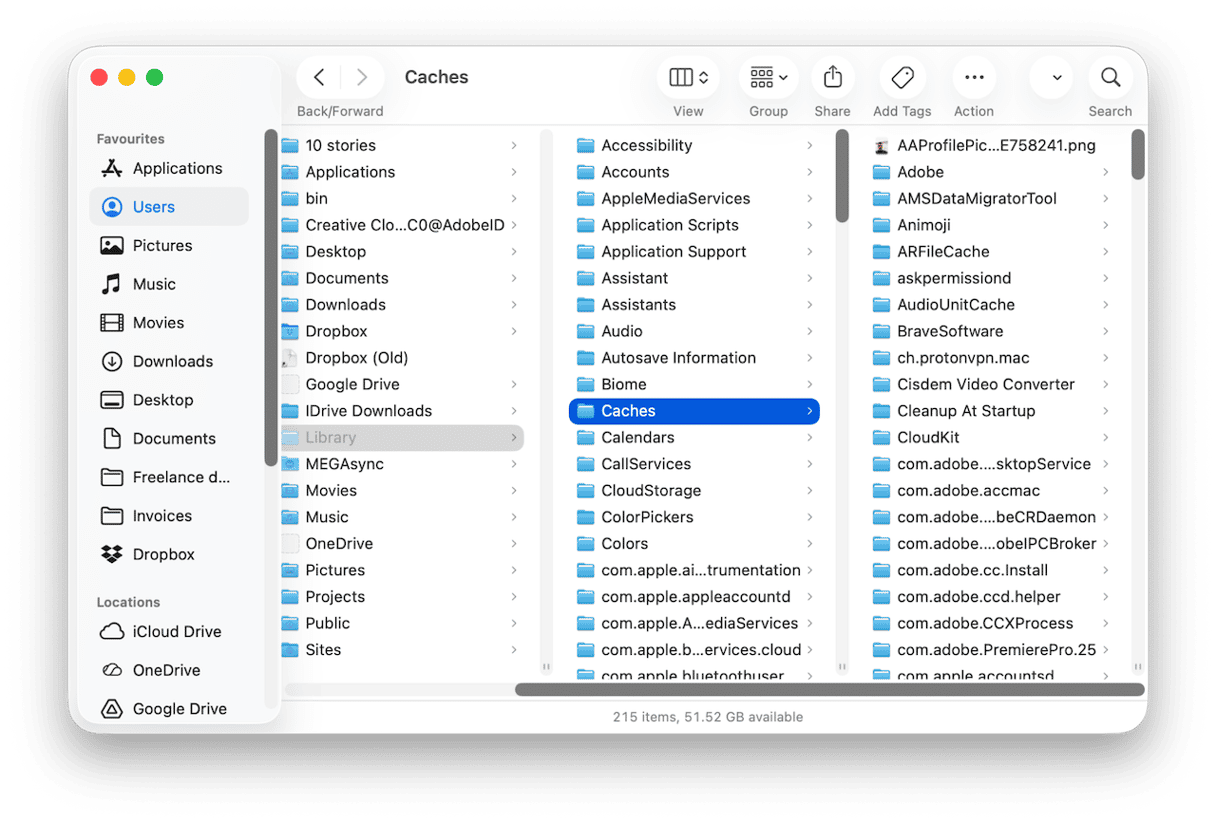Open the Action ellipsis menu icon
Image resolution: width=1216 pixels, height=823 pixels.
coord(973,78)
